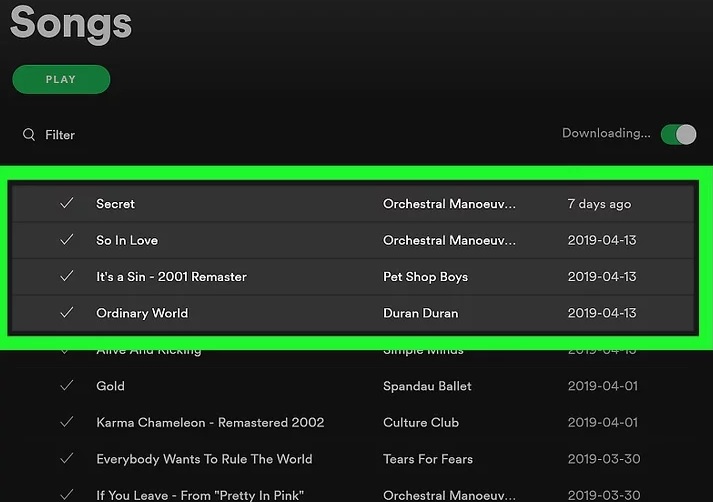
Task: Focus the Filter input field
Action: coord(60,135)
